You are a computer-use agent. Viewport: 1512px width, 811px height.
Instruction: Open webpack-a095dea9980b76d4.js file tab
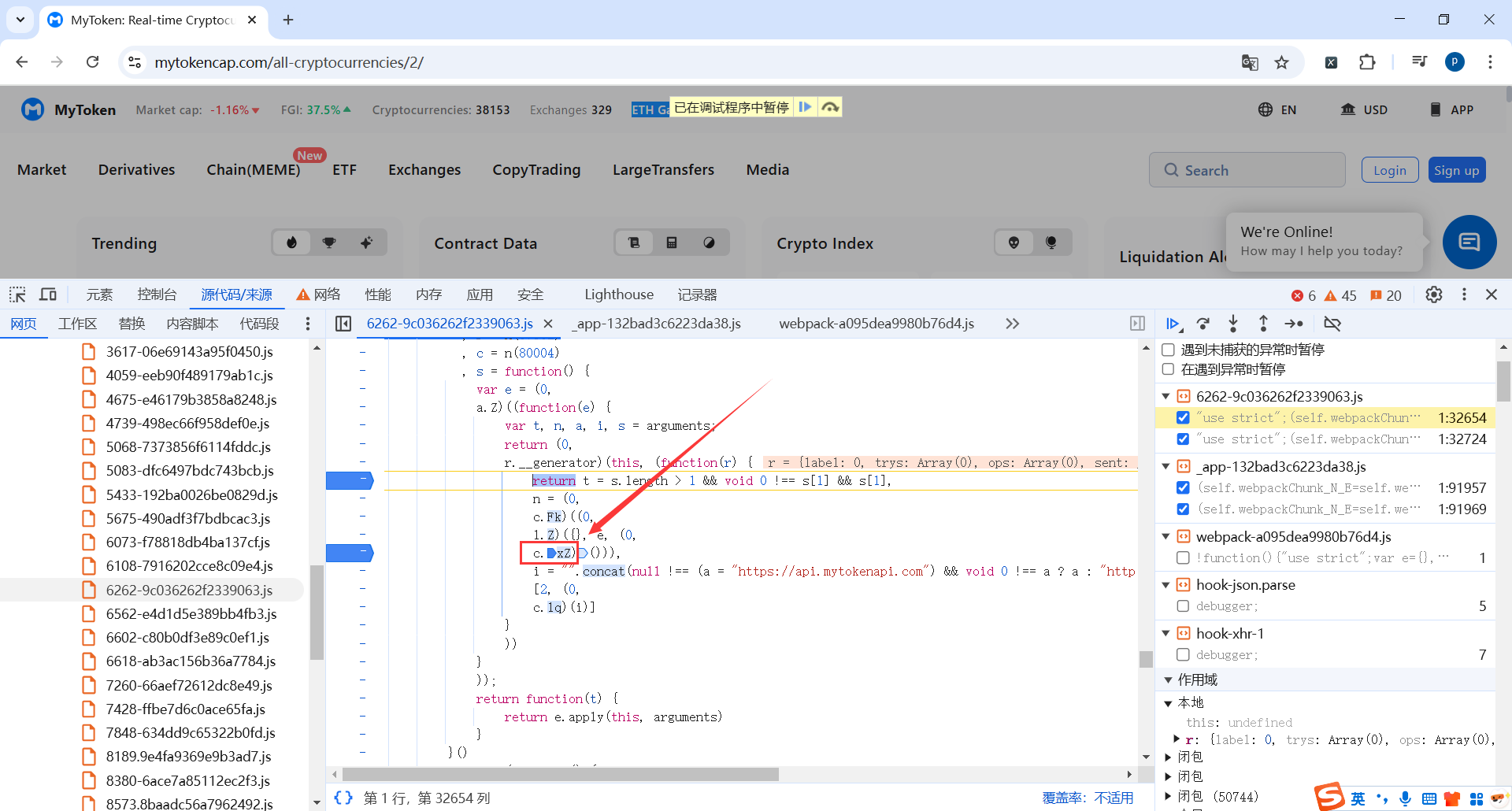876,324
